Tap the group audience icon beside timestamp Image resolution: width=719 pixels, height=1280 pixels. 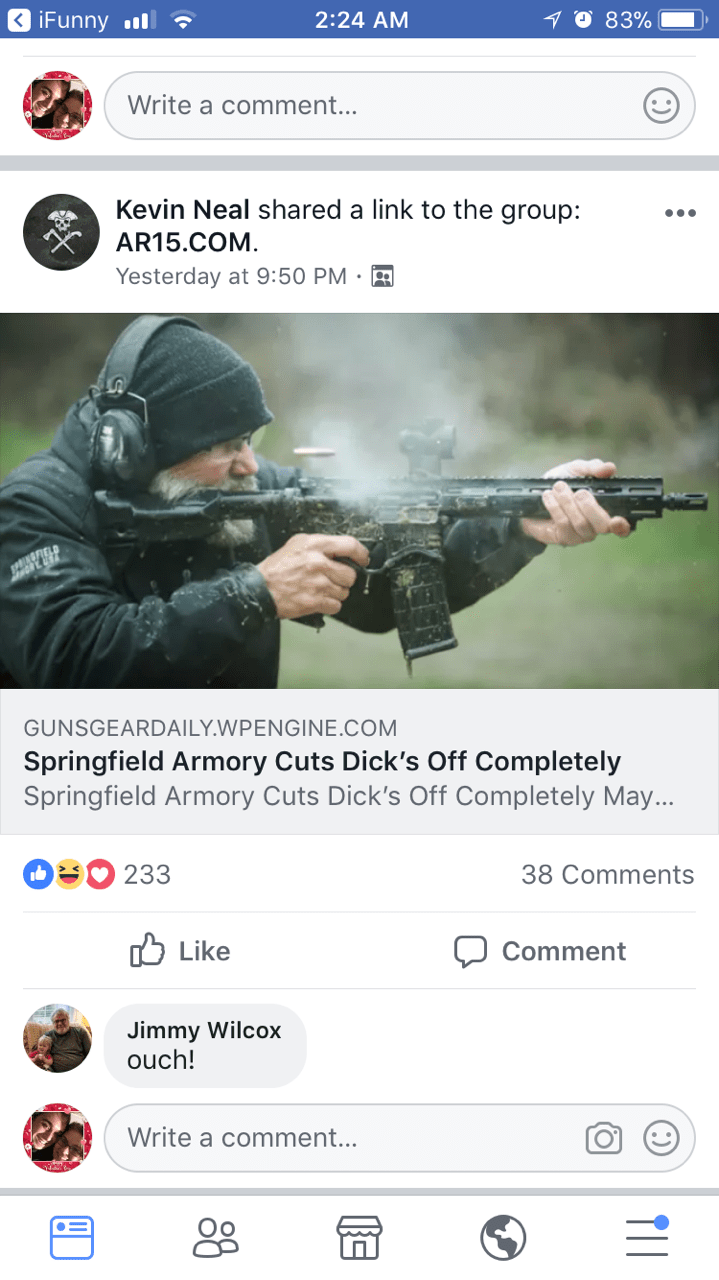(x=382, y=276)
